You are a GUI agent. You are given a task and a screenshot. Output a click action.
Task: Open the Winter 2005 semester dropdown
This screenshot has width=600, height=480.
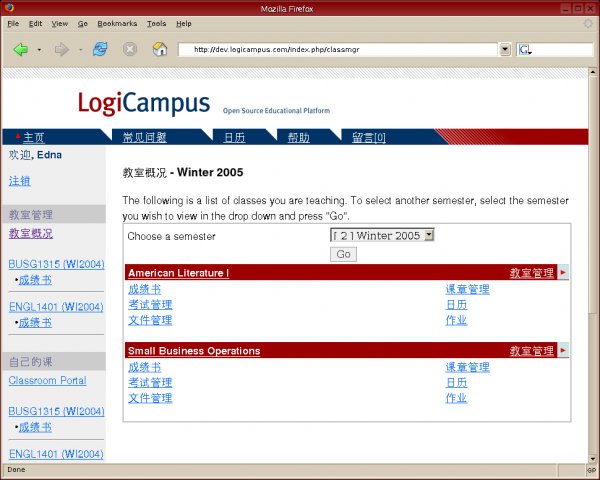pos(382,235)
